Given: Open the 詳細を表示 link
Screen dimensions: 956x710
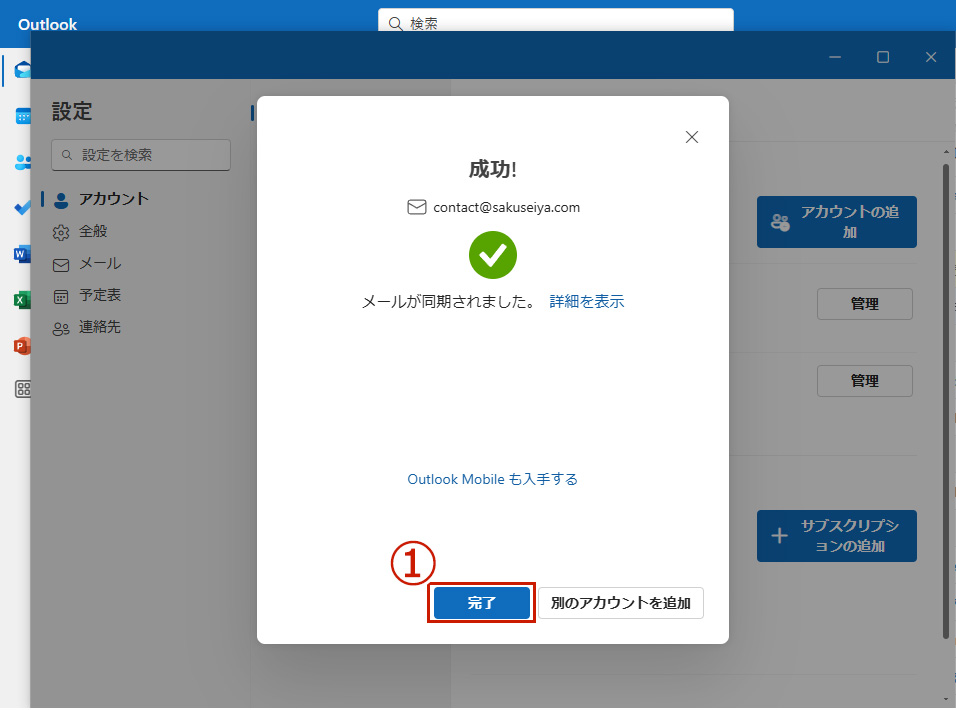Looking at the screenshot, I should point(587,302).
